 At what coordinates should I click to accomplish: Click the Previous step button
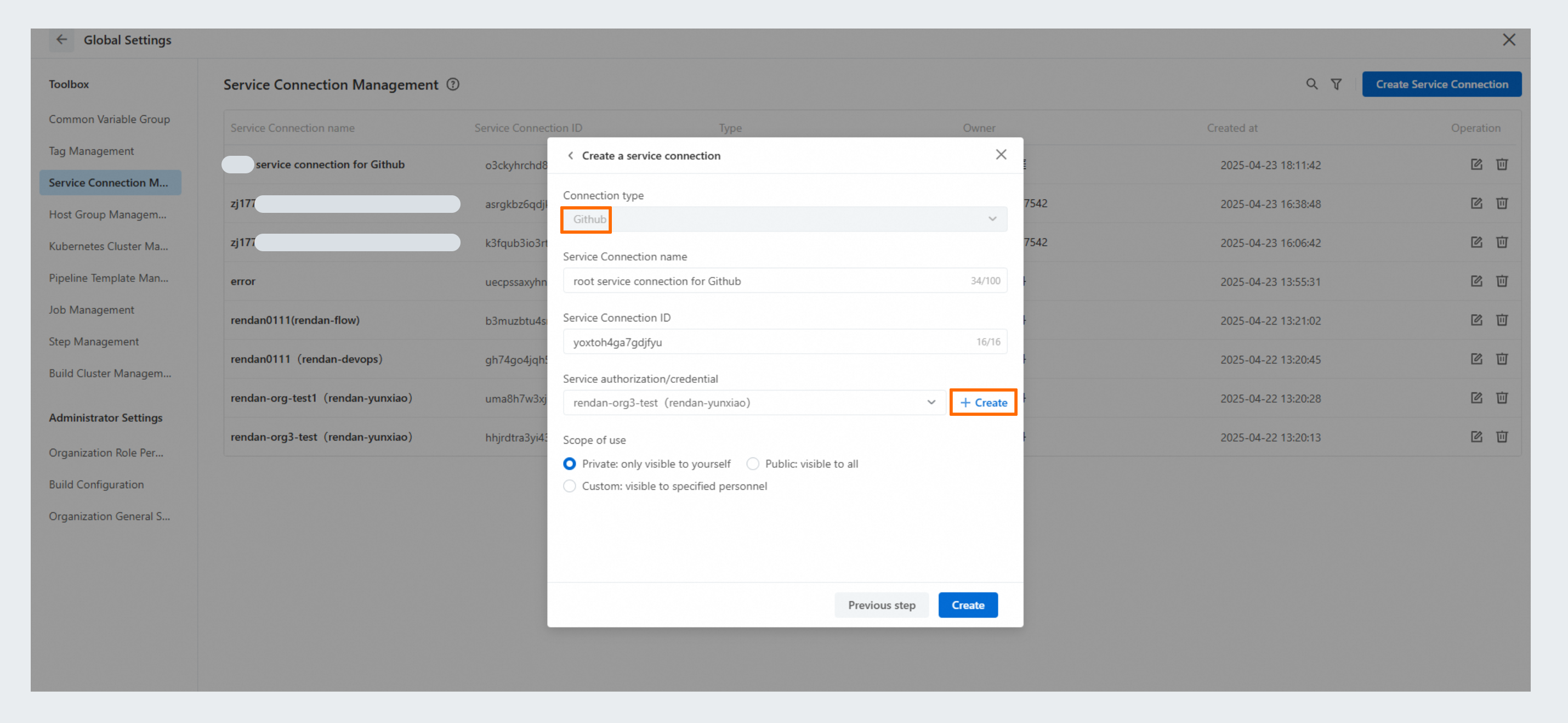click(x=881, y=605)
